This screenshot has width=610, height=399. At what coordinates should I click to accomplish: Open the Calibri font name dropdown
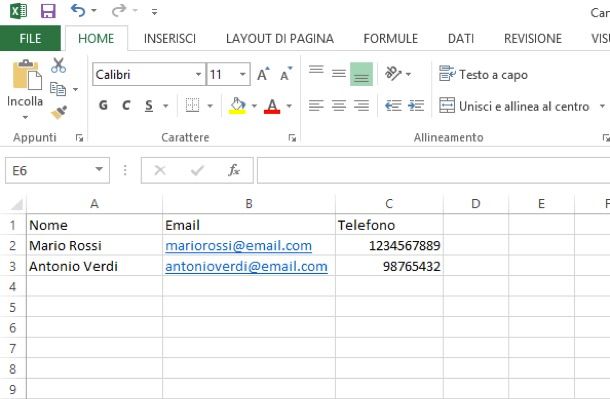point(198,74)
